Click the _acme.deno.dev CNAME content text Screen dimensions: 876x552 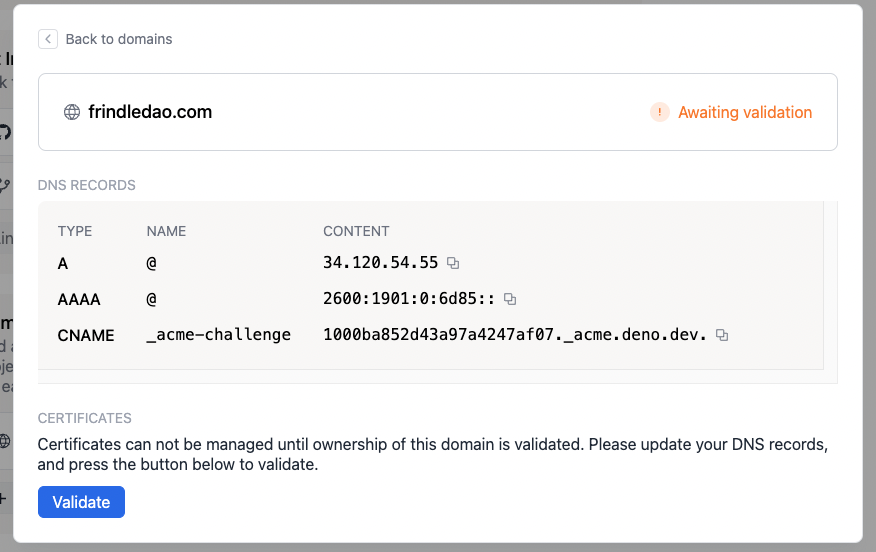[x=514, y=335]
